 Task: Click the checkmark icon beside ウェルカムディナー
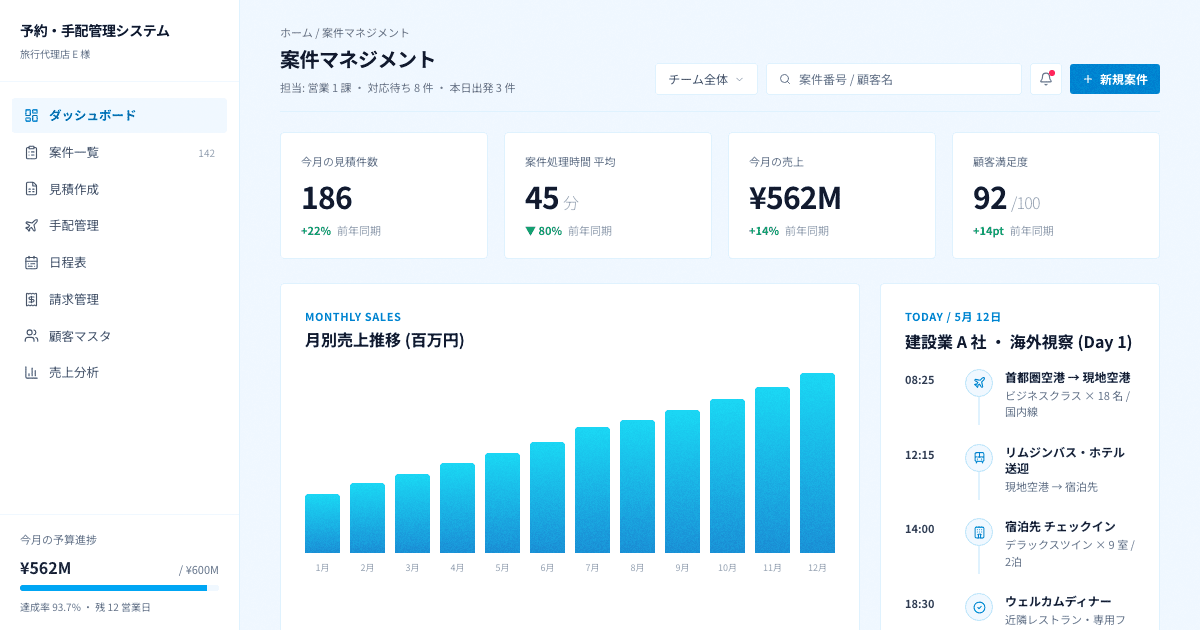pyautogui.click(x=978, y=607)
